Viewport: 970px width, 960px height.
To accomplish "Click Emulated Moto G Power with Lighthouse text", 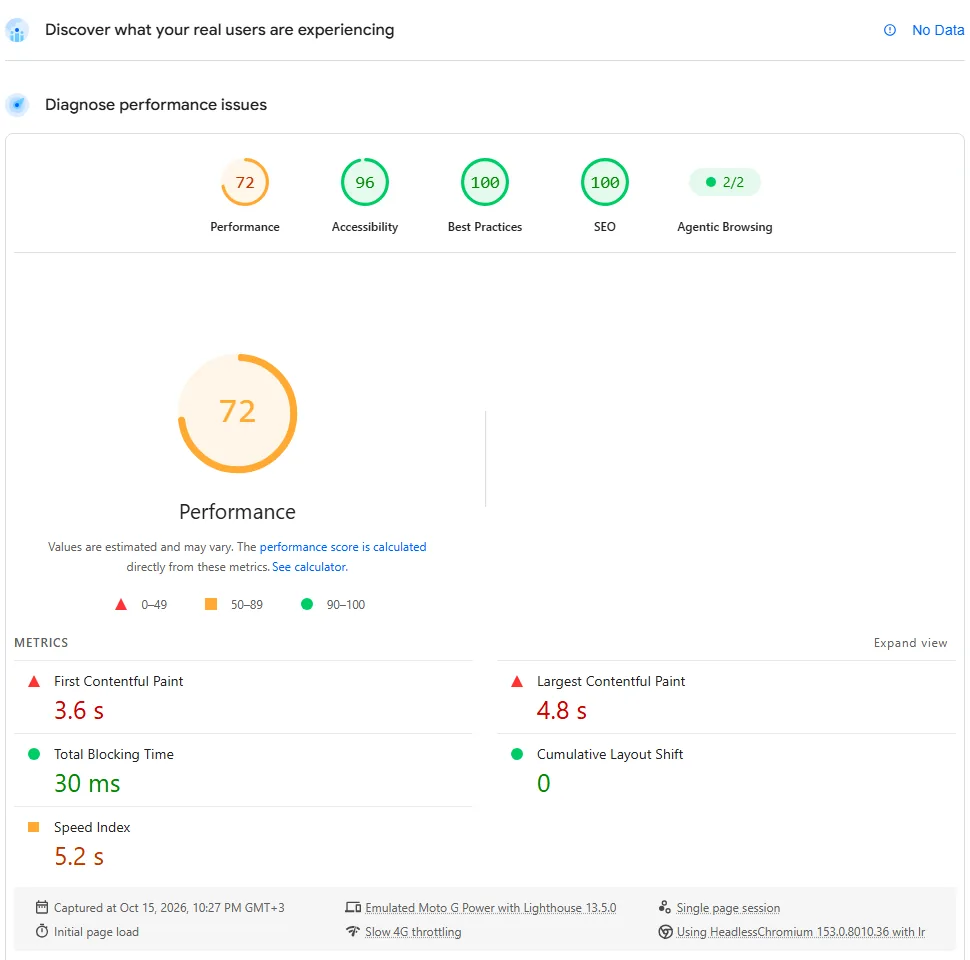I will click(x=491, y=907).
